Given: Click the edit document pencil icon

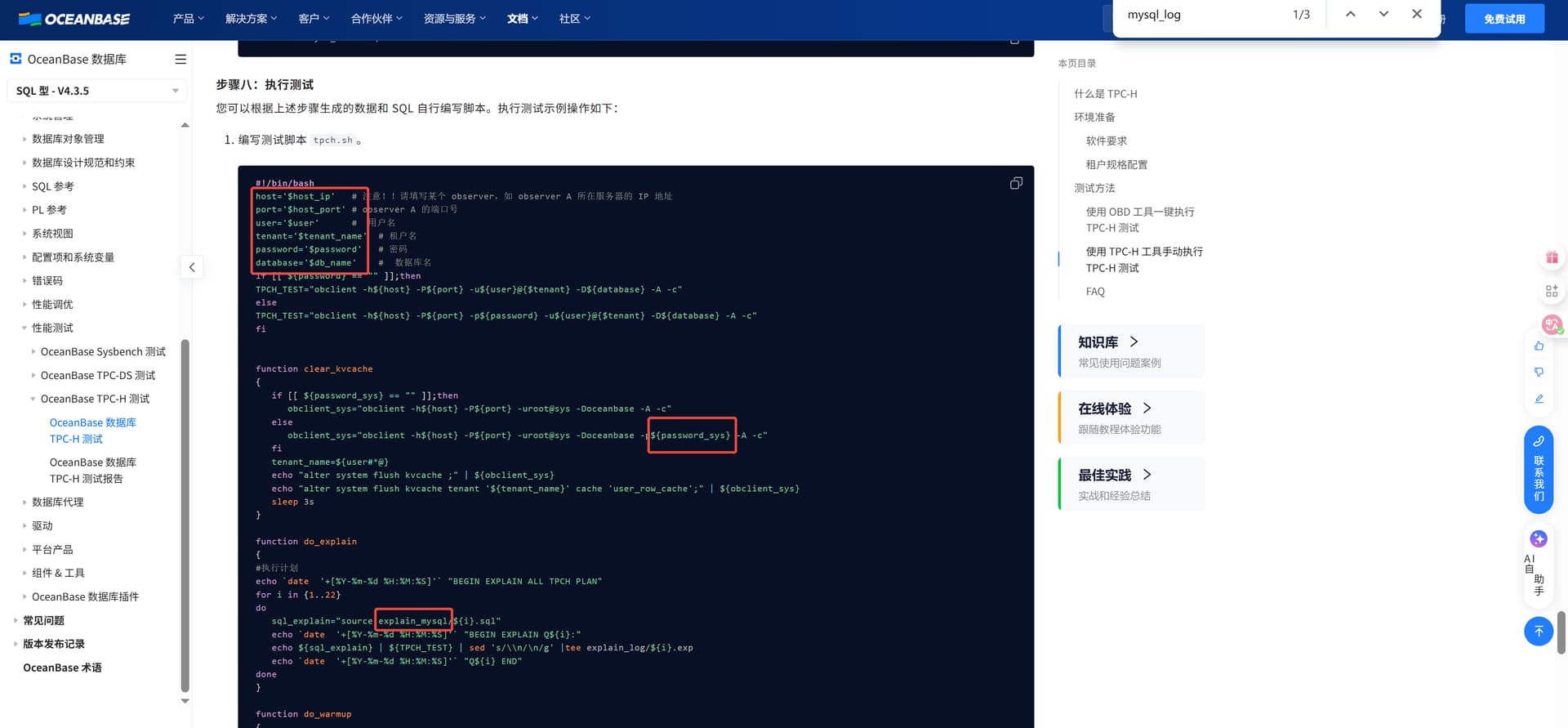Looking at the screenshot, I should [x=1539, y=399].
